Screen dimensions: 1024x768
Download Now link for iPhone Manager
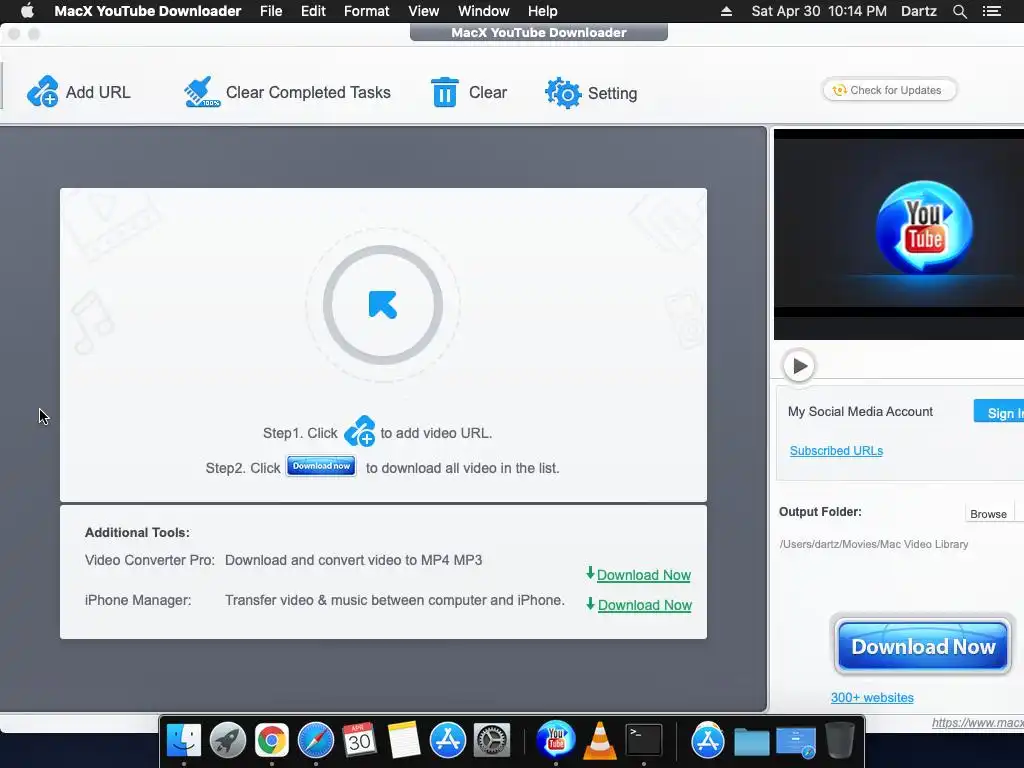tap(645, 605)
